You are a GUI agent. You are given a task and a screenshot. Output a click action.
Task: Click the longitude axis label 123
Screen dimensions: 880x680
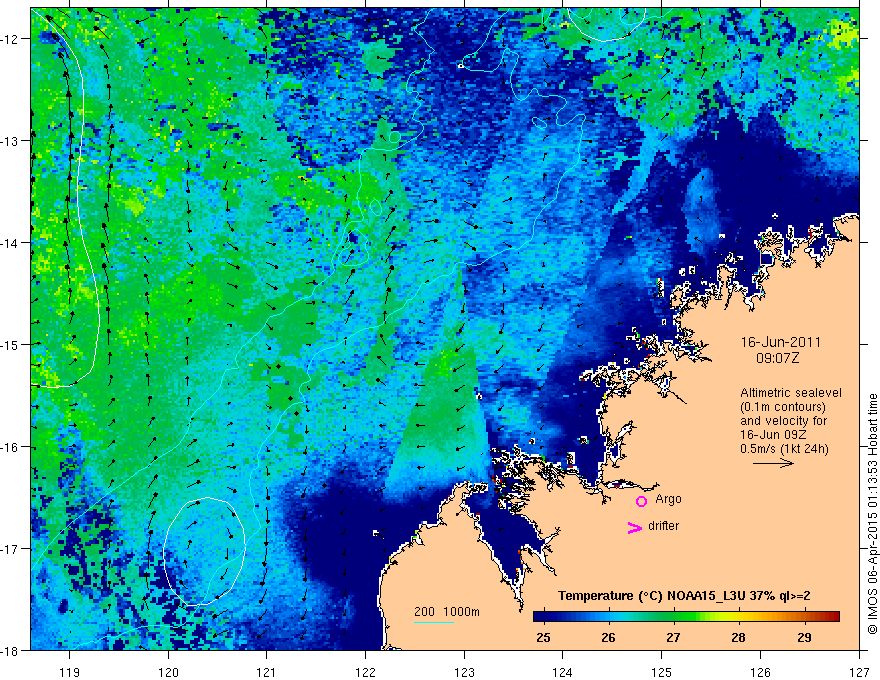(x=465, y=672)
